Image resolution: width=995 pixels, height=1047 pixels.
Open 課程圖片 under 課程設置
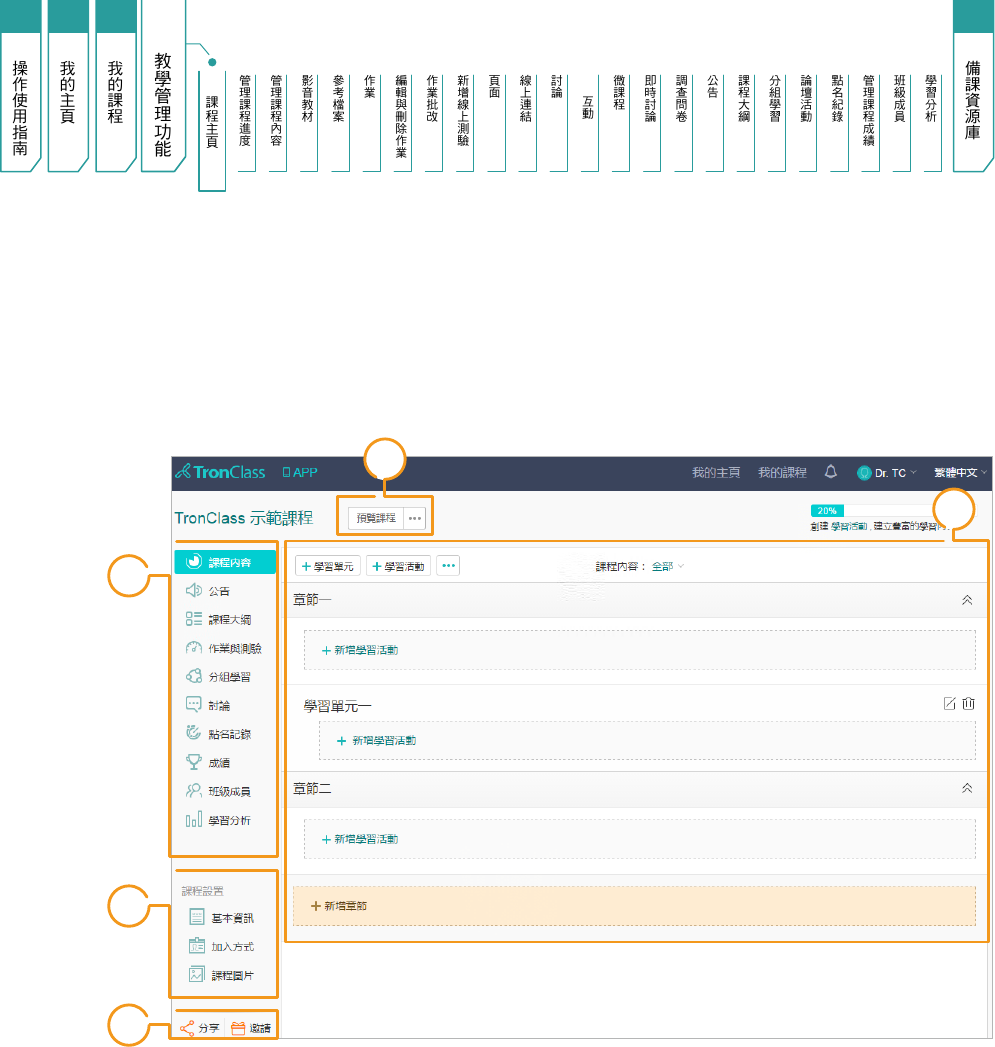click(x=221, y=976)
